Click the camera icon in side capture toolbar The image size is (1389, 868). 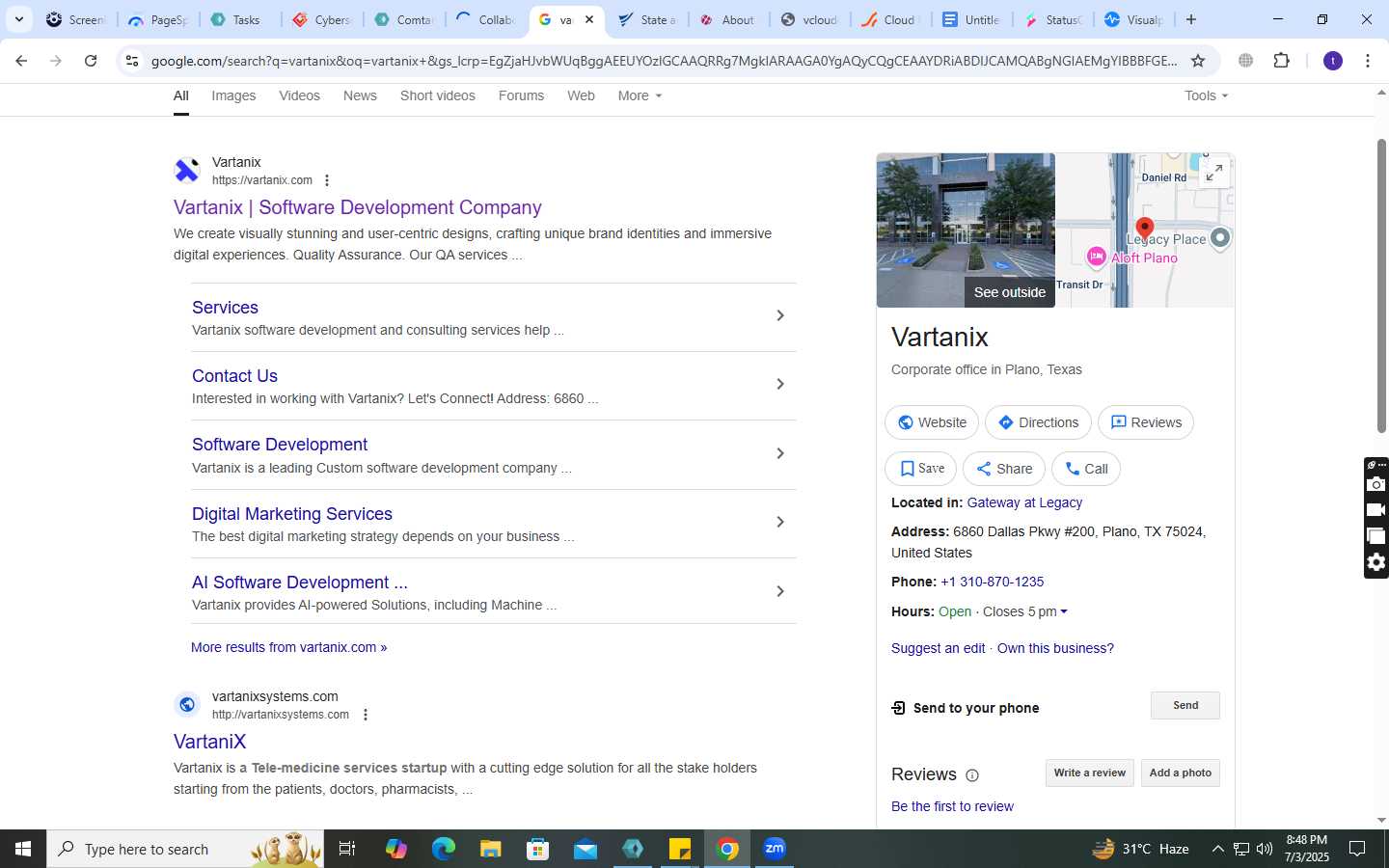click(1376, 484)
